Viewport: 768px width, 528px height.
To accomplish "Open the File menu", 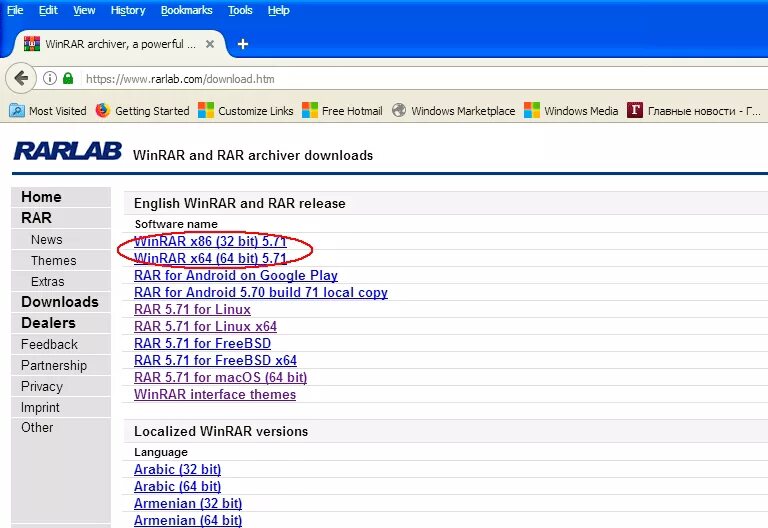I will tap(15, 10).
